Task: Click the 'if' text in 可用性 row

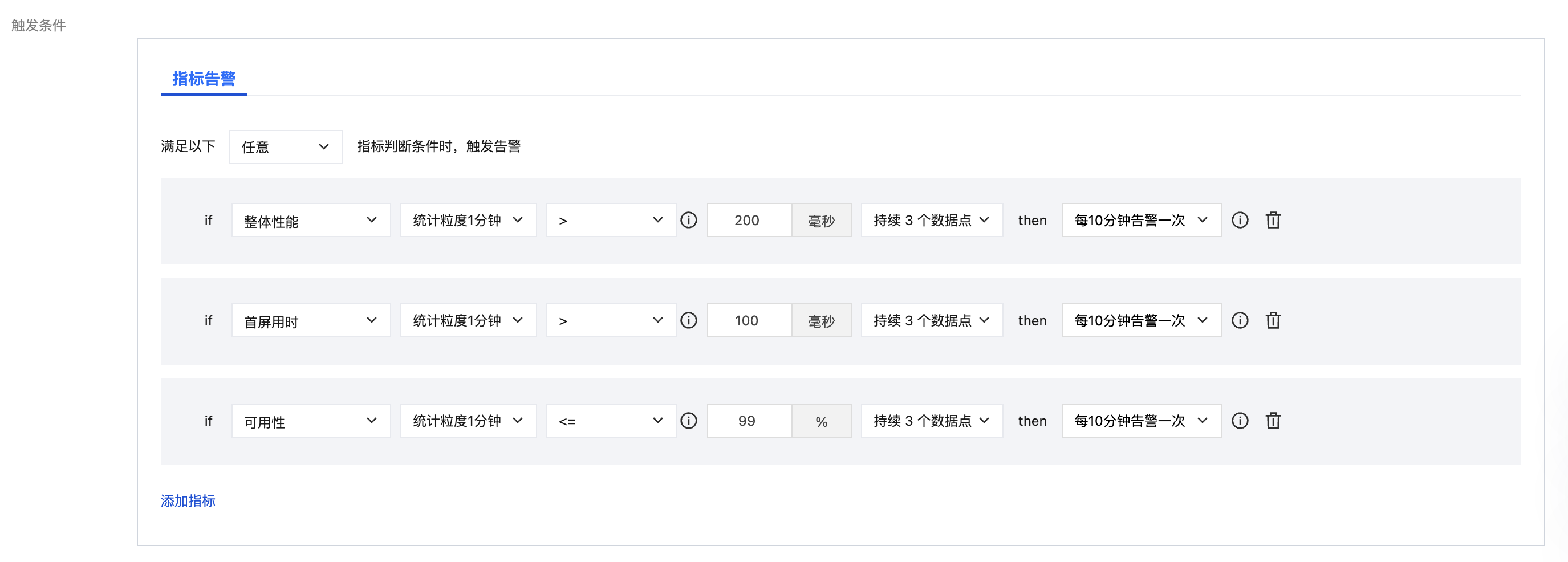Action: (x=208, y=421)
